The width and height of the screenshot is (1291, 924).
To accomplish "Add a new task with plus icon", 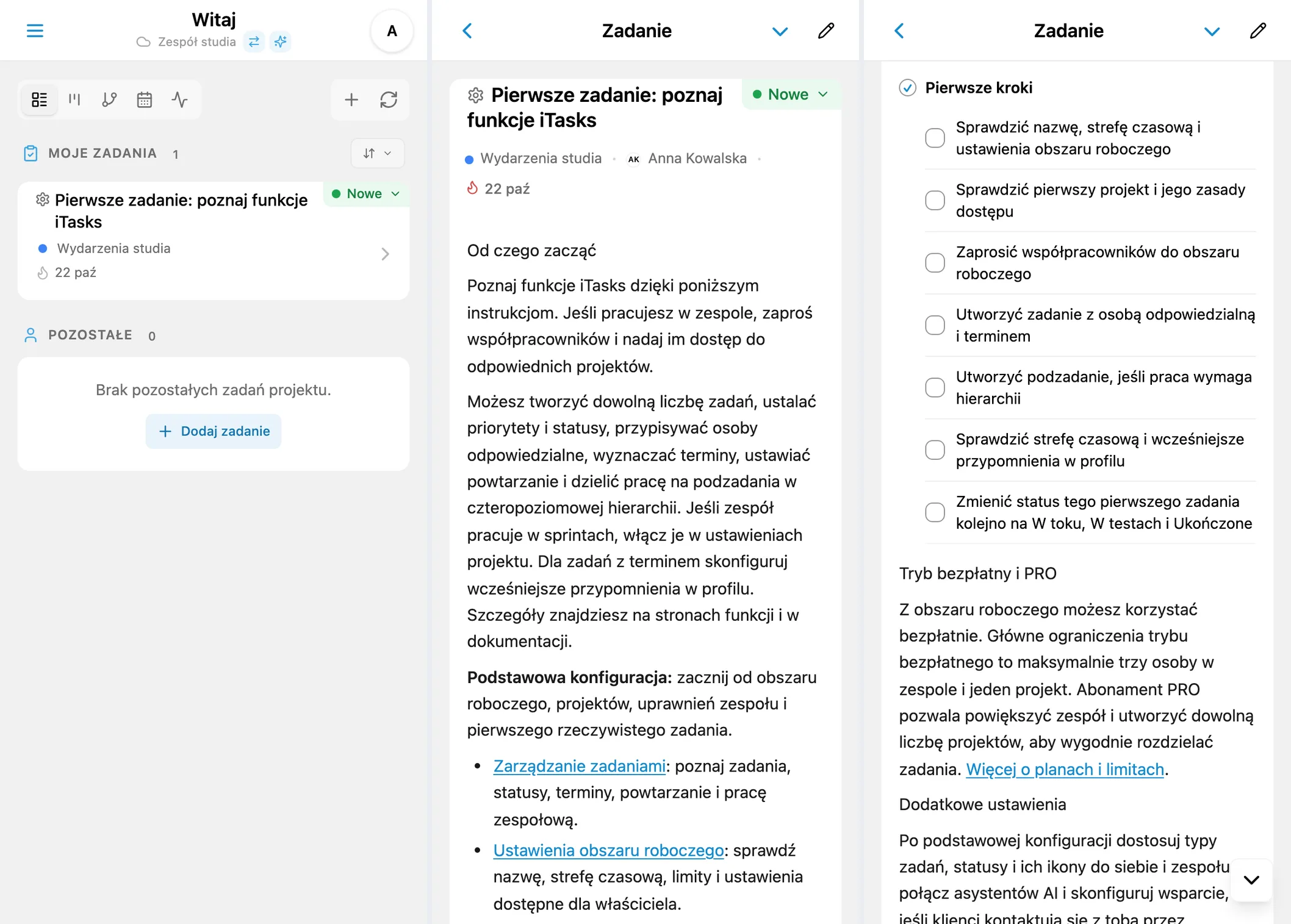I will (351, 99).
